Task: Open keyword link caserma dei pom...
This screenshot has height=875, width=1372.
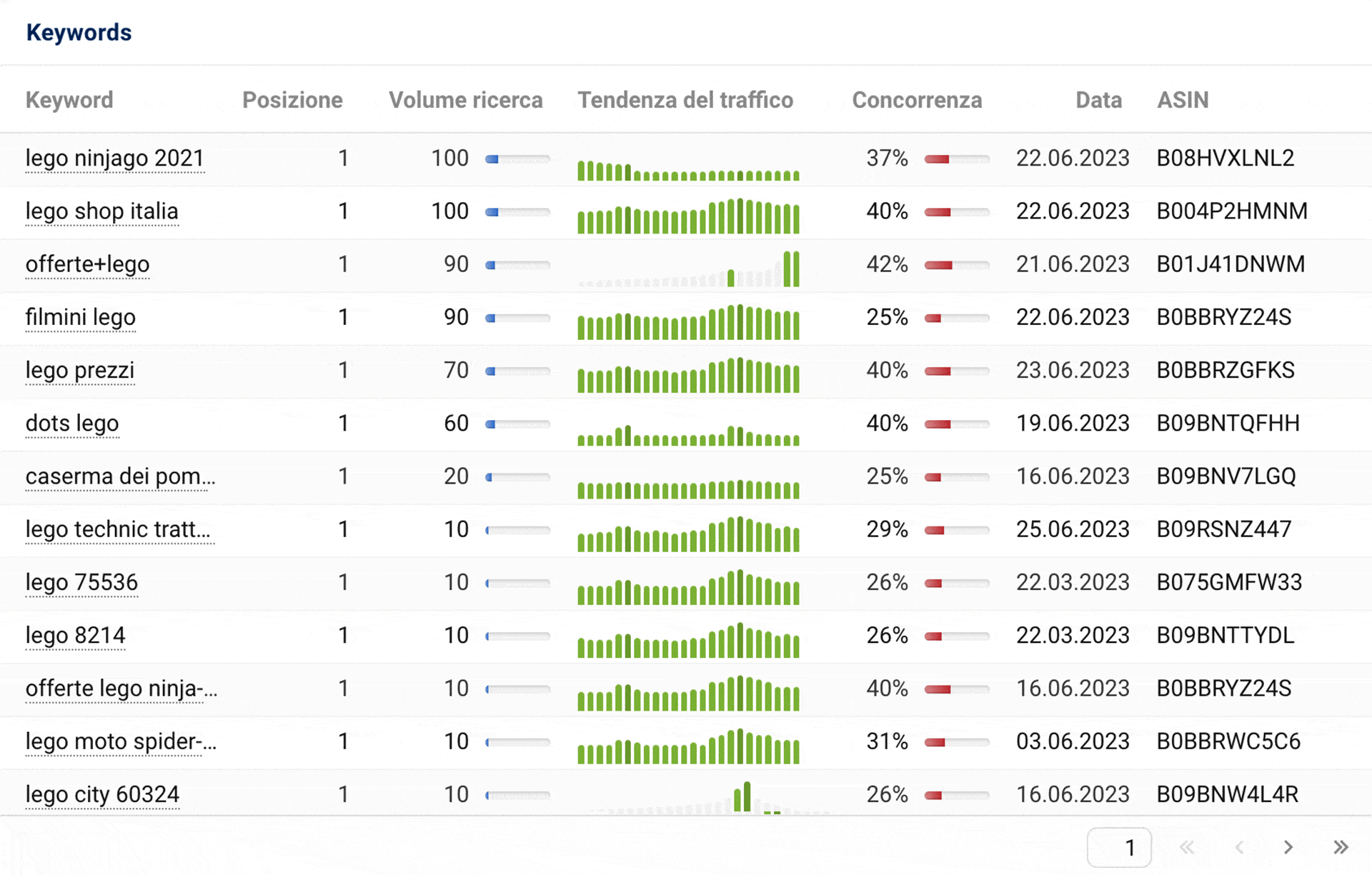Action: coord(120,476)
